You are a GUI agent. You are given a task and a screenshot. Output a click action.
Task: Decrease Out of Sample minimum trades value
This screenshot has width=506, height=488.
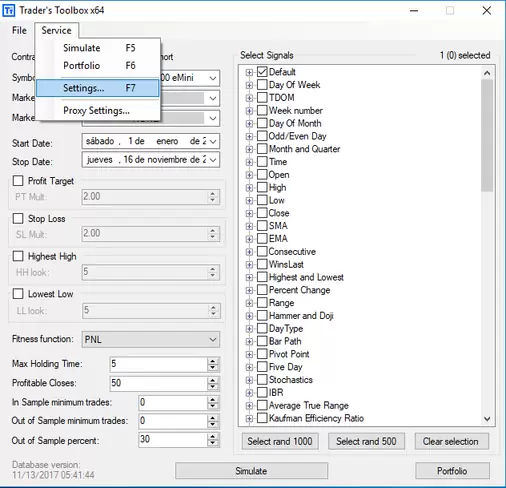tap(213, 425)
